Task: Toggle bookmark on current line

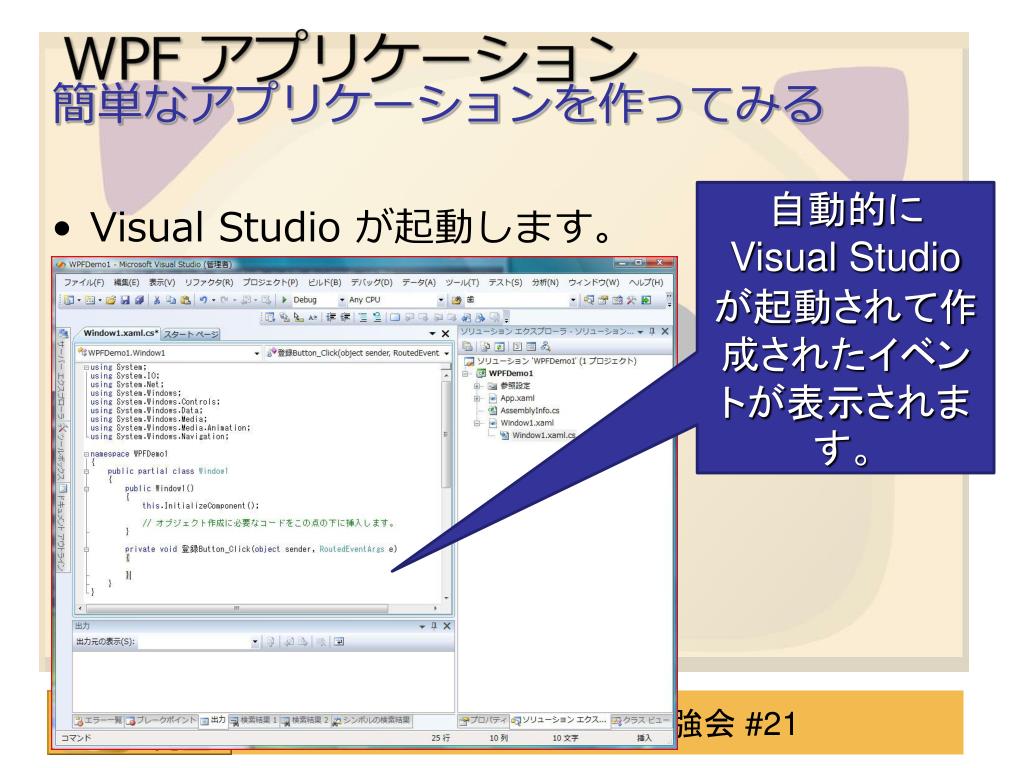Action: (x=394, y=317)
